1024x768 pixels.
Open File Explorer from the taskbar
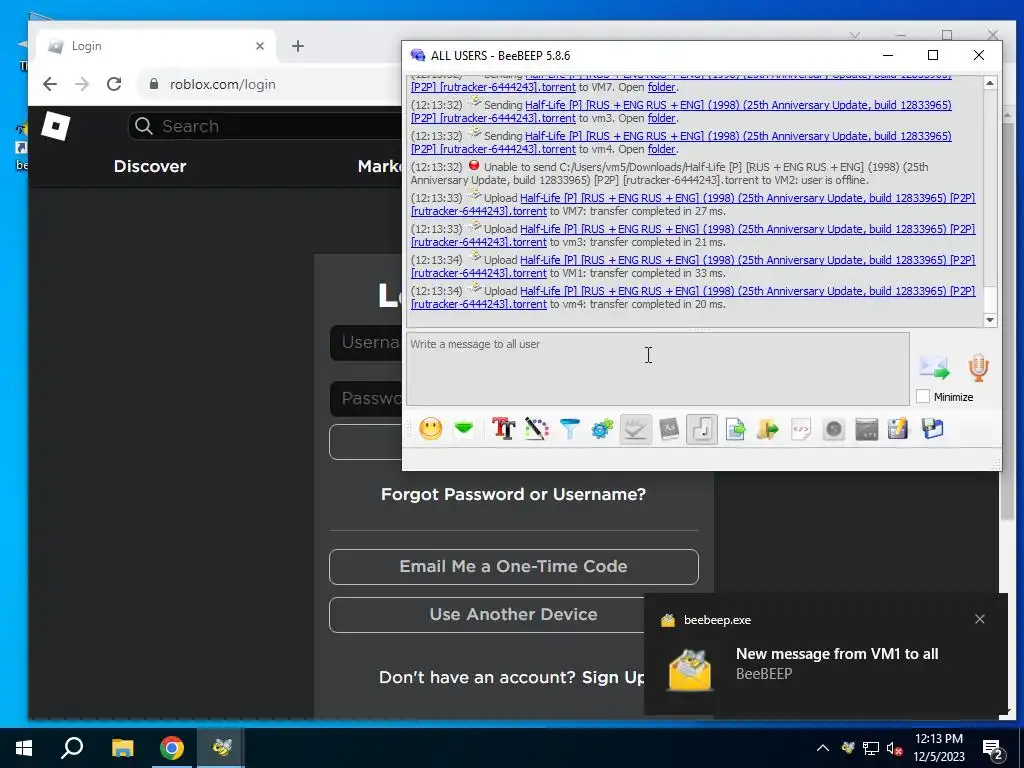(122, 748)
